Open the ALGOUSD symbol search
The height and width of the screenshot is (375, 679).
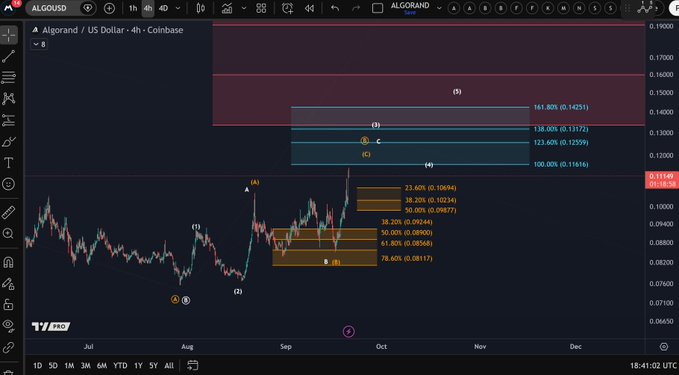[x=49, y=8]
